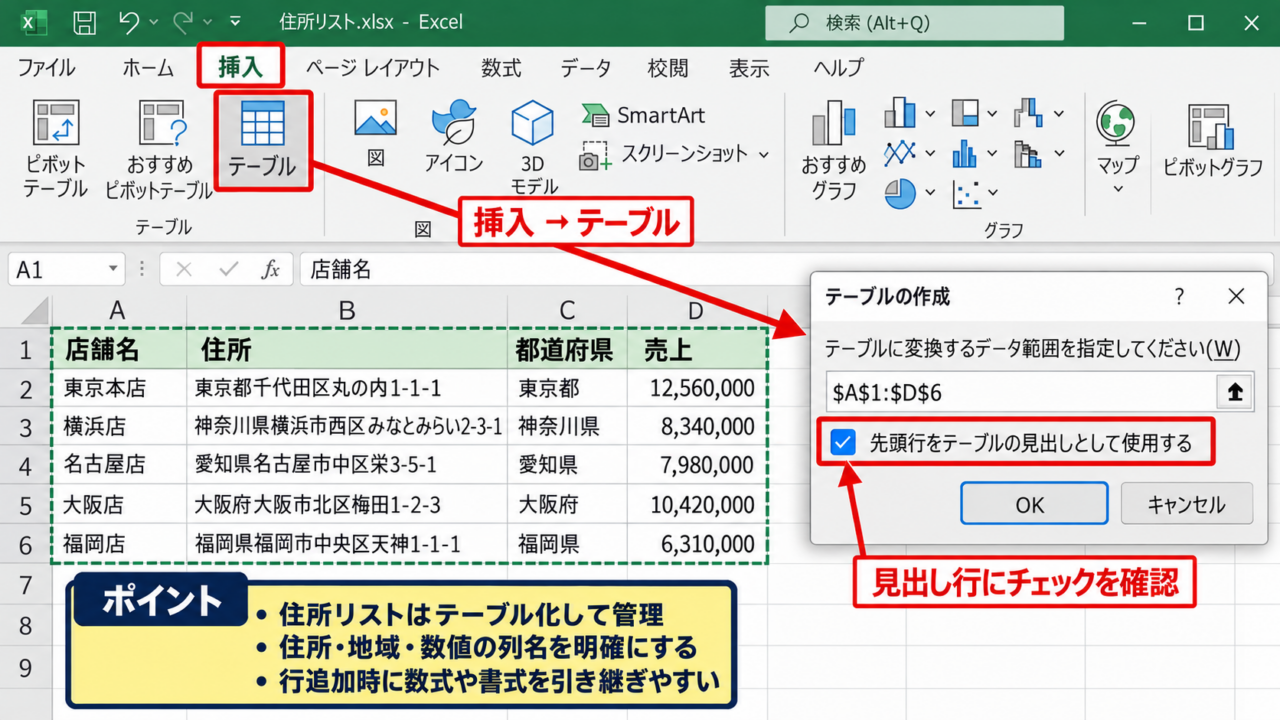Open the ホーム ribbon tab
This screenshot has height=720, width=1280.
(148, 68)
